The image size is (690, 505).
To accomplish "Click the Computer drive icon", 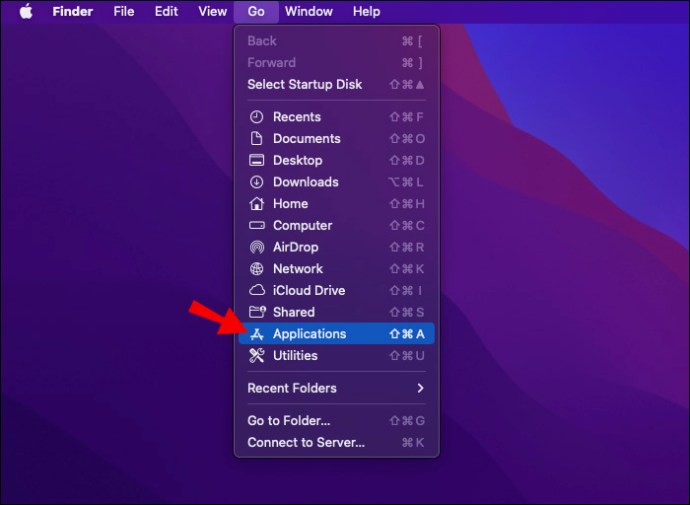I will [x=257, y=225].
